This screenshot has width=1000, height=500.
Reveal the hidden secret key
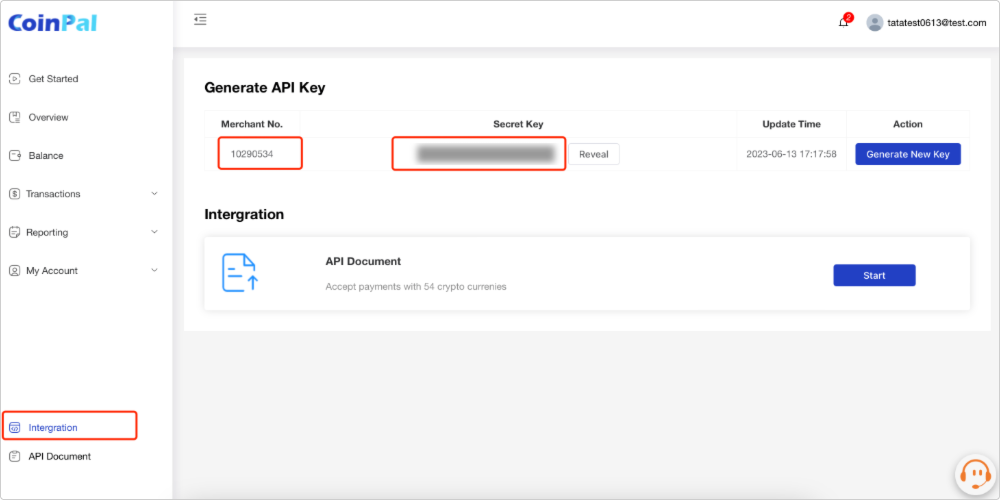click(x=594, y=154)
